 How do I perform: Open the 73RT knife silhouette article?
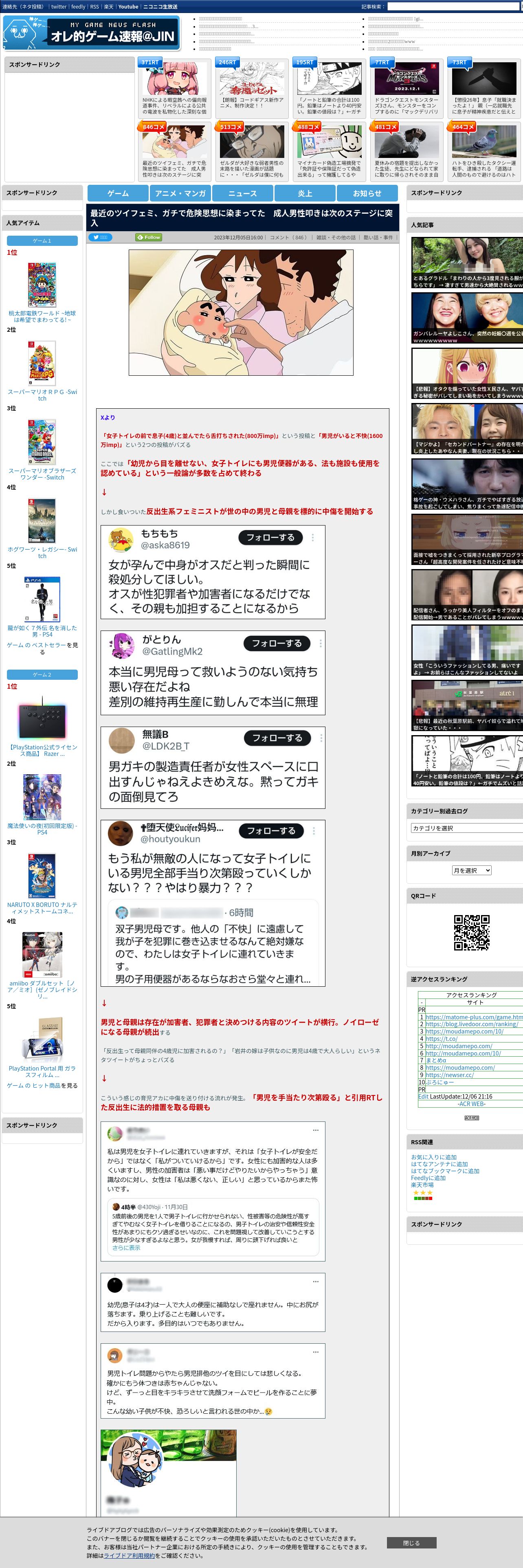[484, 78]
